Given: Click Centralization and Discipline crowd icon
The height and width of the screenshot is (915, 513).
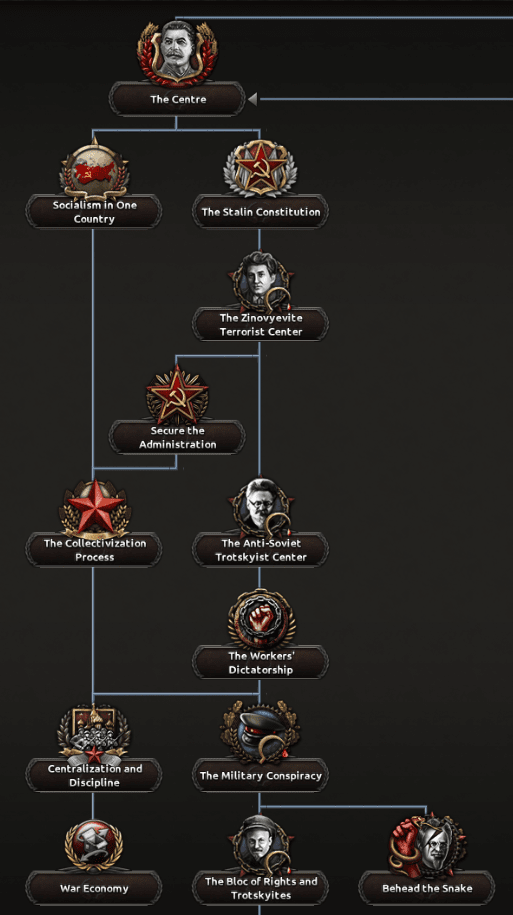Looking at the screenshot, I should tap(94, 733).
